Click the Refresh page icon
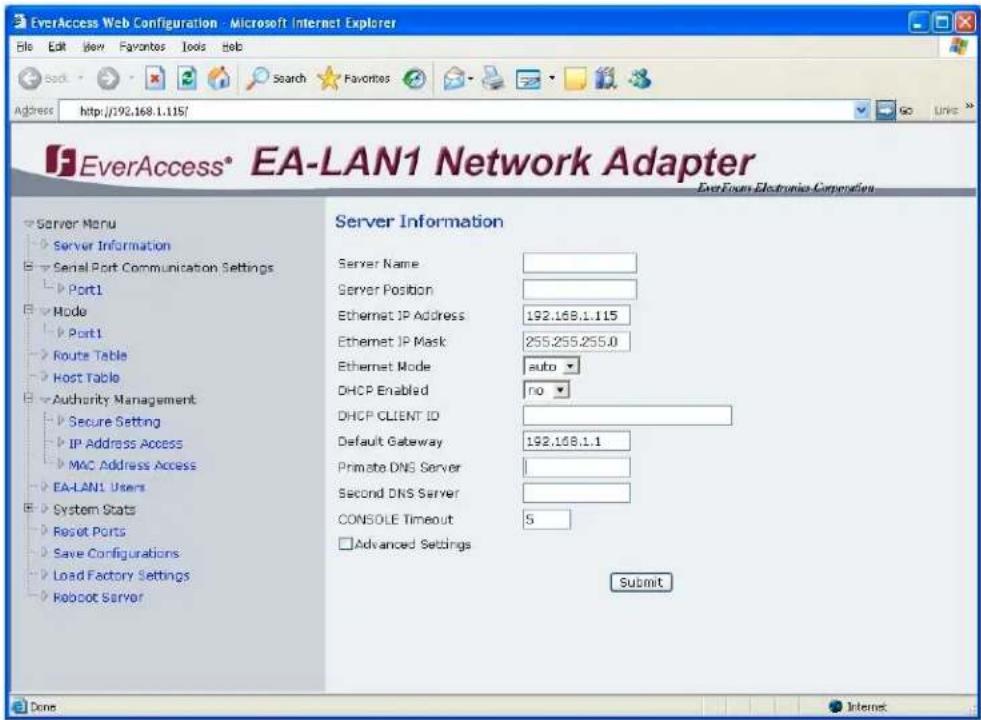This screenshot has width=981, height=720. [x=187, y=79]
